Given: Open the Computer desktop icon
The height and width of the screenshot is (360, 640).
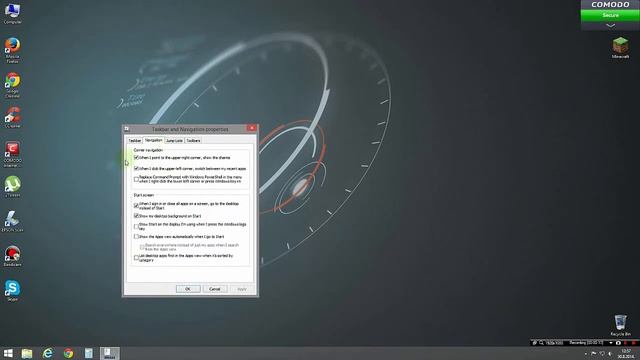Looking at the screenshot, I should [x=12, y=12].
